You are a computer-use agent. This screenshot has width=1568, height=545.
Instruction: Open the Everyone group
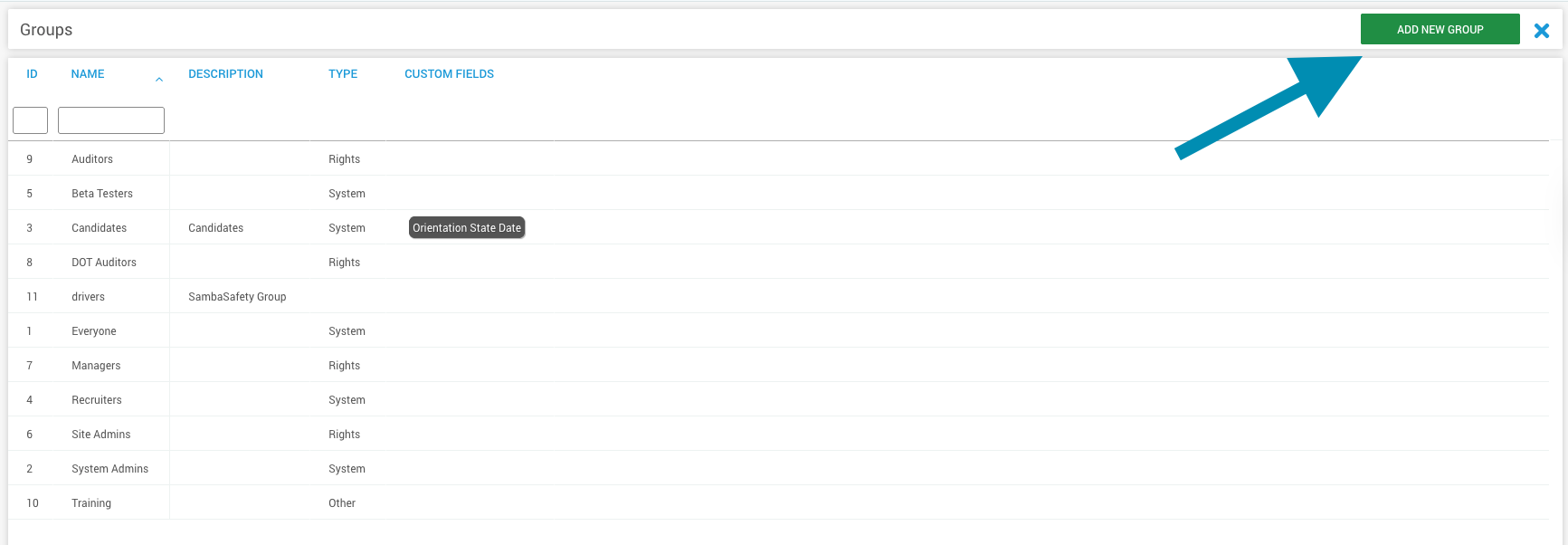point(94,331)
